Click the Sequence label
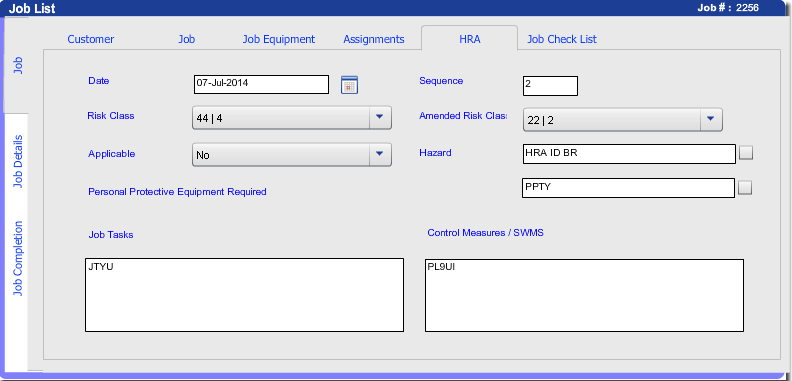 coord(441,81)
